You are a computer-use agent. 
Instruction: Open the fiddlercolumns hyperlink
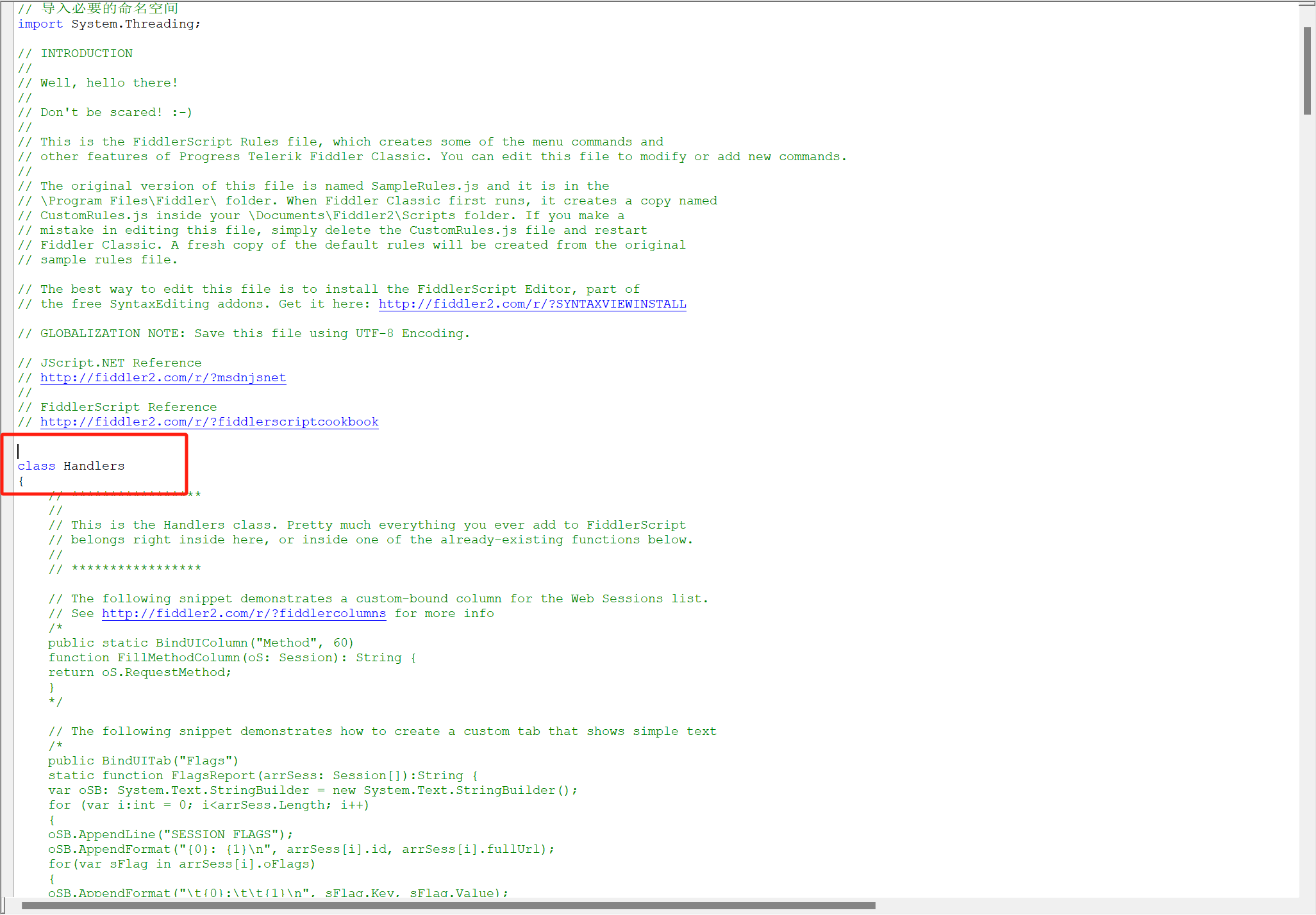coord(244,613)
